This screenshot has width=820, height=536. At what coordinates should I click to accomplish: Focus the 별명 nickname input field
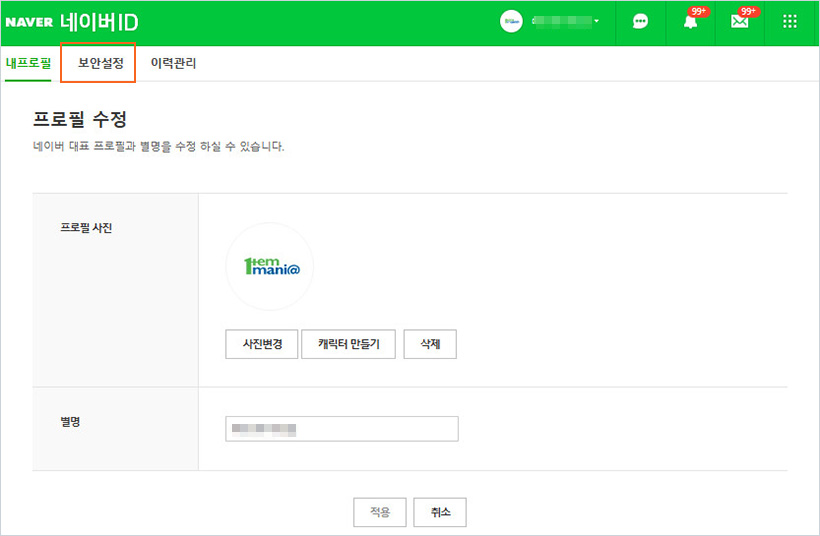[x=342, y=429]
